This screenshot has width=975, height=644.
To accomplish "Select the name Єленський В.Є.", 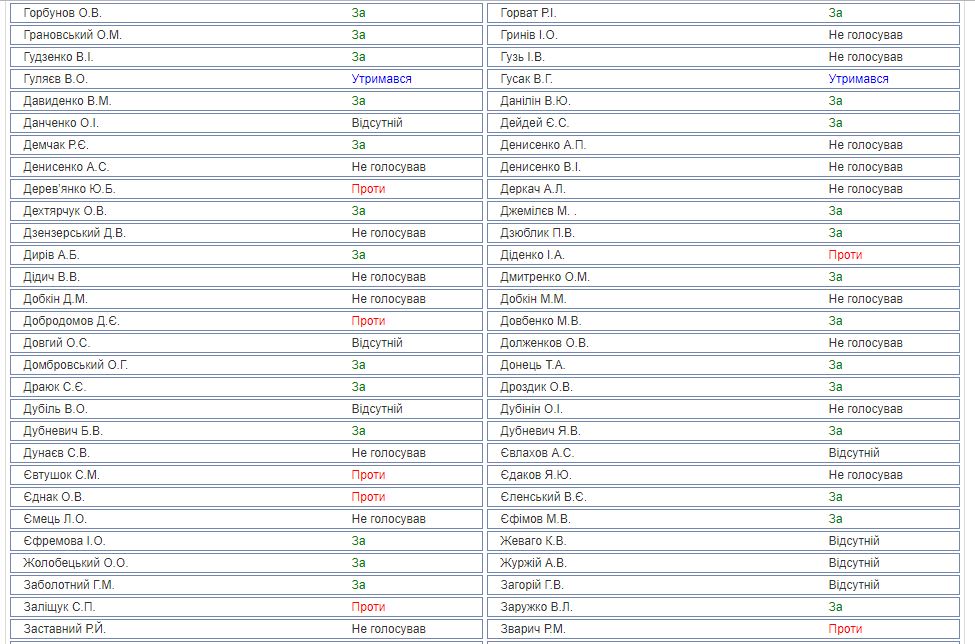I will (x=543, y=497).
